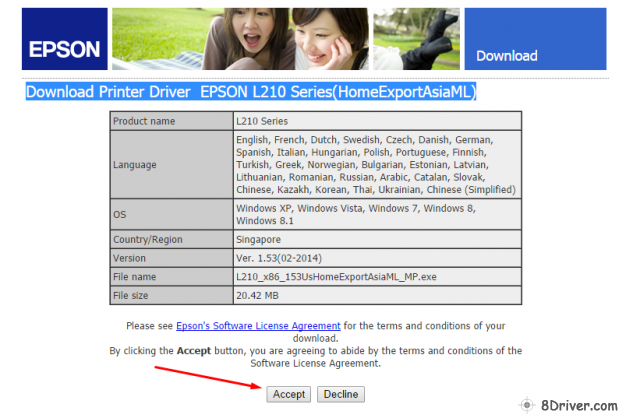Click the black boots banner photo
640x418 pixels.
pos(416,39)
